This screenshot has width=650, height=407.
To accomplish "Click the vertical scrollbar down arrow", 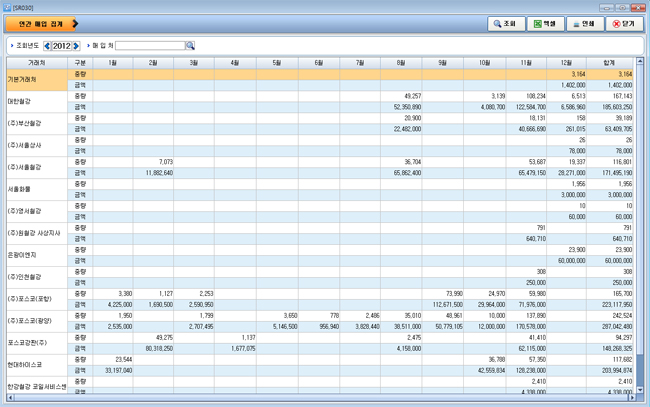I will [x=640, y=390].
